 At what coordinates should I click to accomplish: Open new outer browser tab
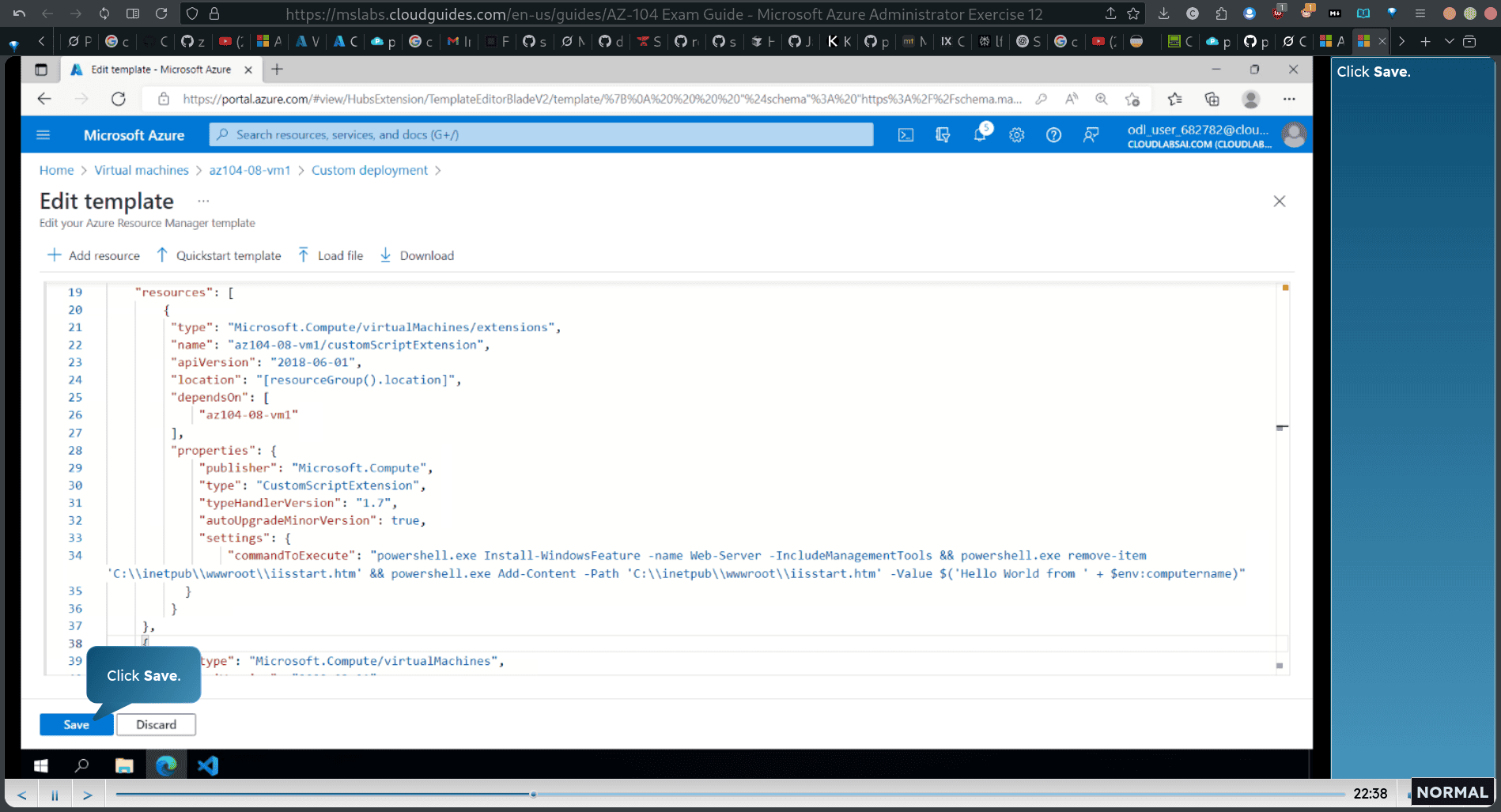pos(1425,41)
